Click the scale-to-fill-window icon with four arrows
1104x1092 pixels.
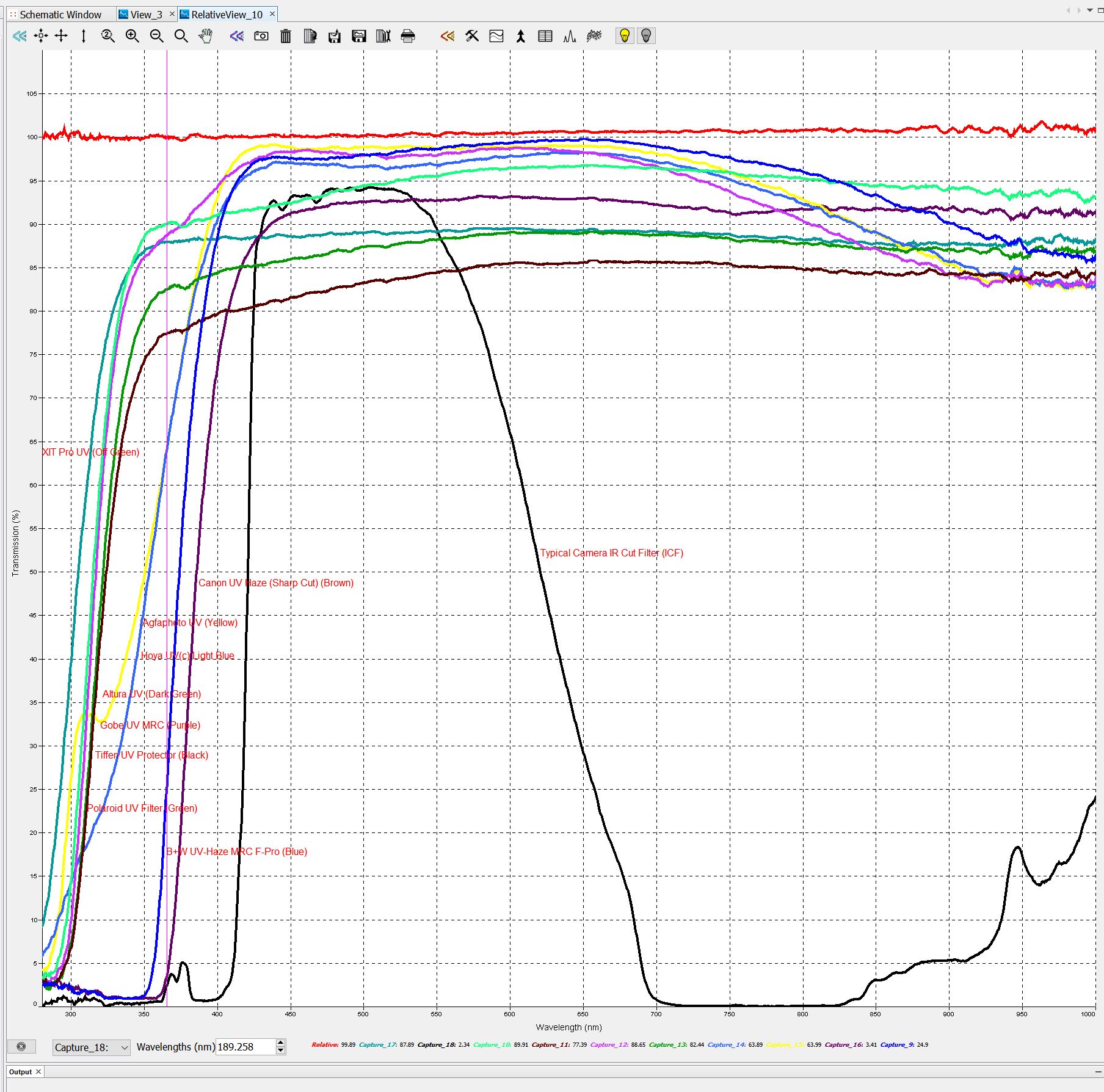tap(41, 36)
